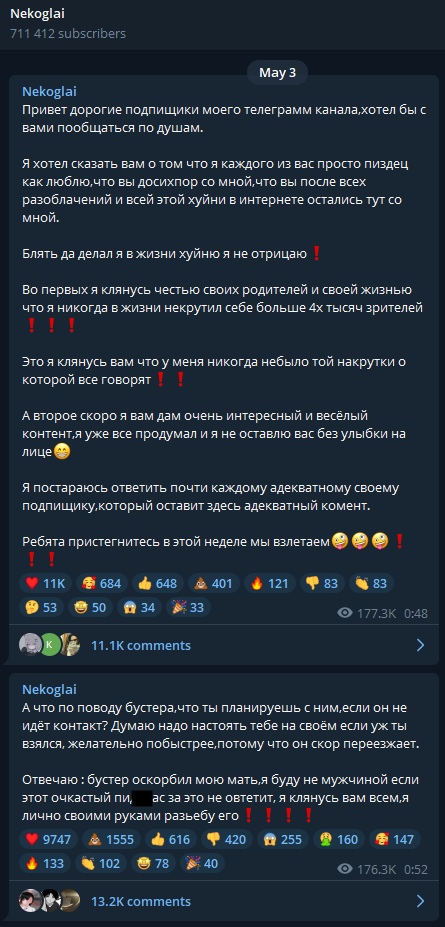Viewport: 445px width, 927px height.
Task: Expand comments arrow beside 11.1K comments
Action: [420, 645]
